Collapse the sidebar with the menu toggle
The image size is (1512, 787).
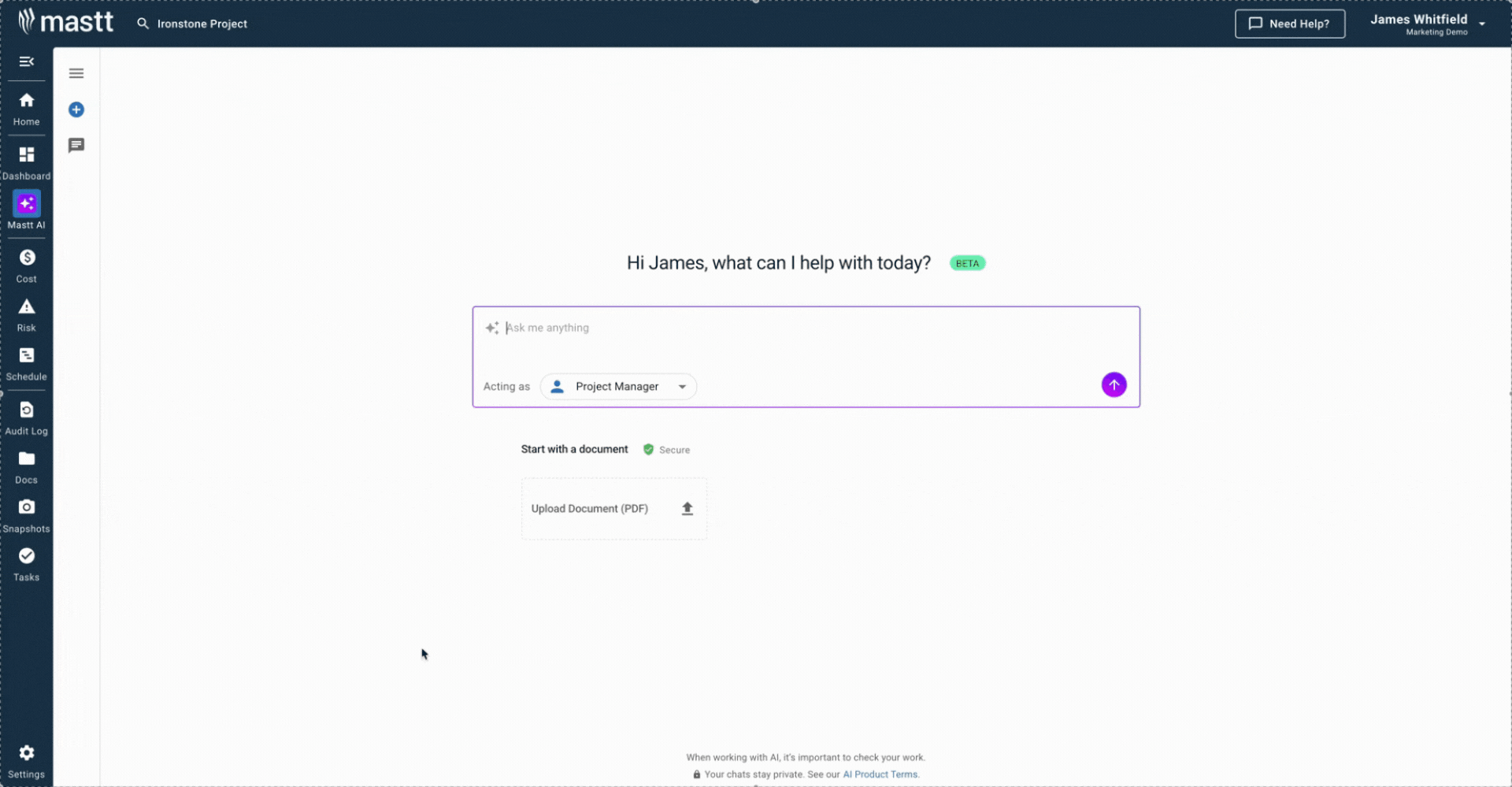coord(26,61)
